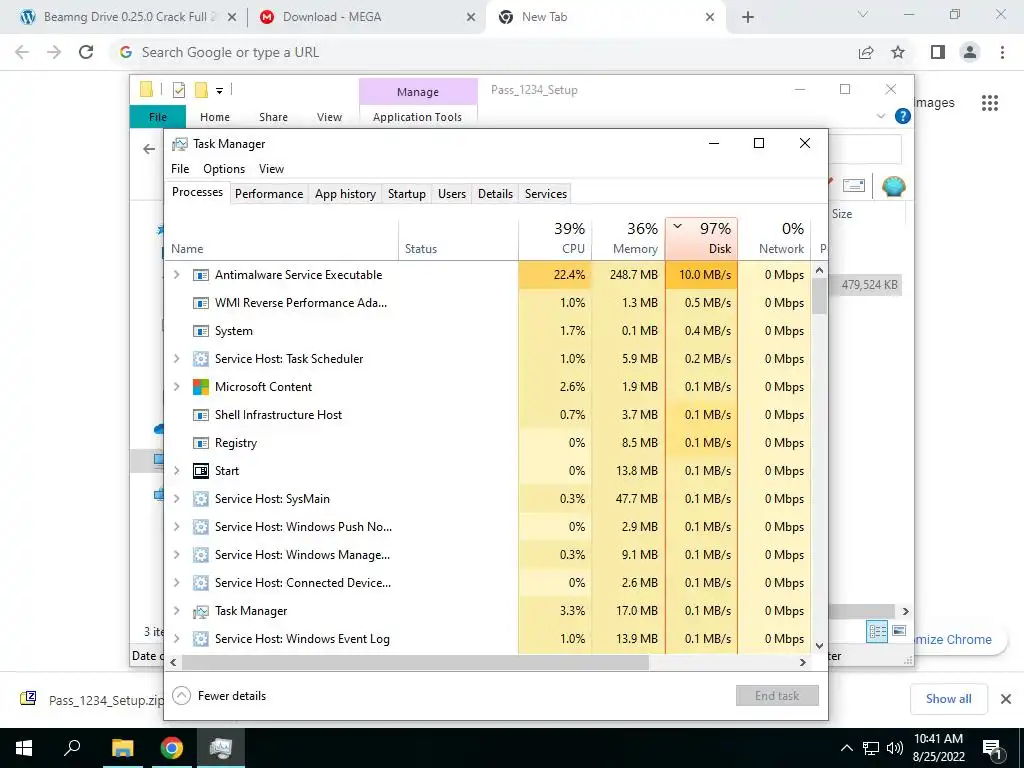This screenshot has height=768, width=1024.
Task: Open the Windows Start button
Action: [24, 748]
